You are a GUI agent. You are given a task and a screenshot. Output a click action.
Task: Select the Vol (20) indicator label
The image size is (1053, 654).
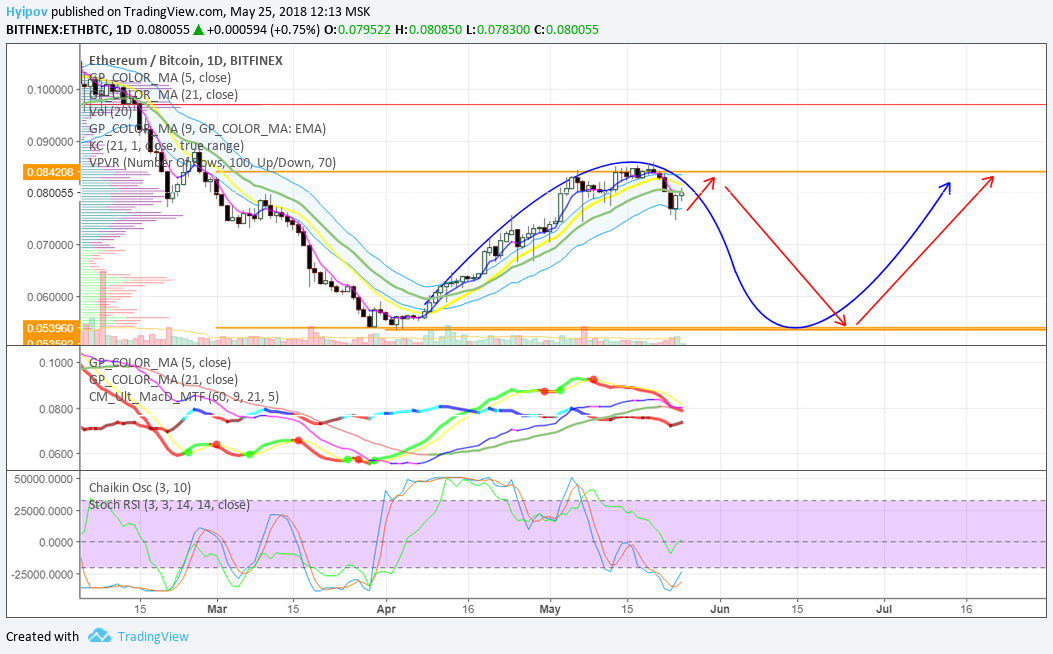tap(111, 111)
